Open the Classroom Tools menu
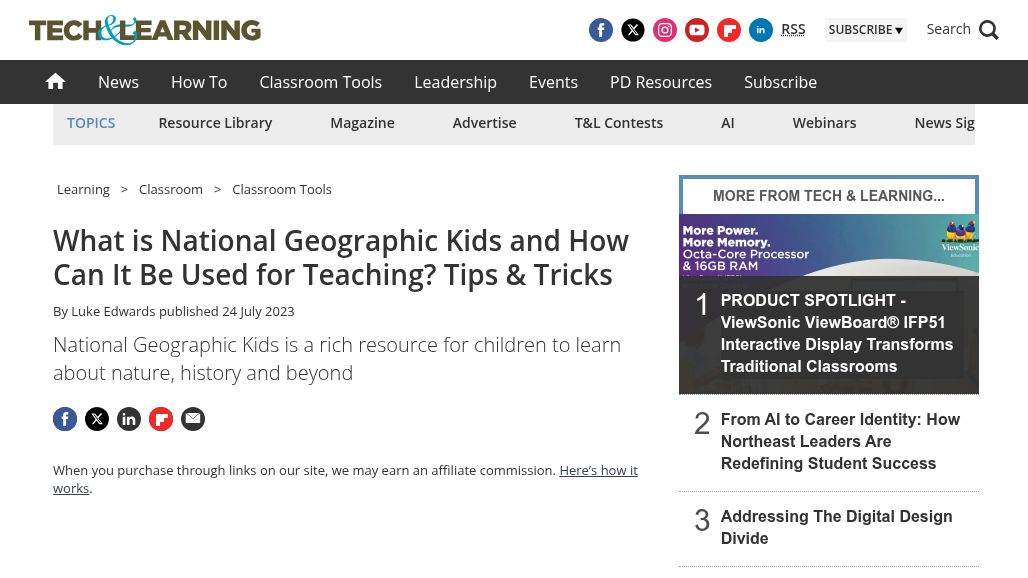Image resolution: width=1028 pixels, height=578 pixels. [x=320, y=82]
